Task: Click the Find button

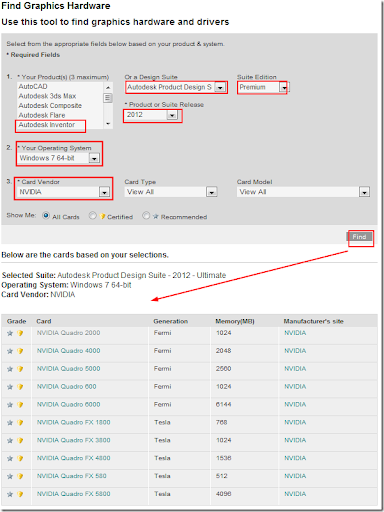Action: (359, 237)
